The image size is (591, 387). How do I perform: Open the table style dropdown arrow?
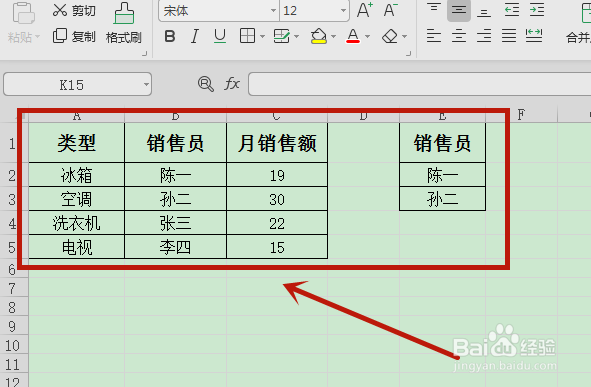296,37
